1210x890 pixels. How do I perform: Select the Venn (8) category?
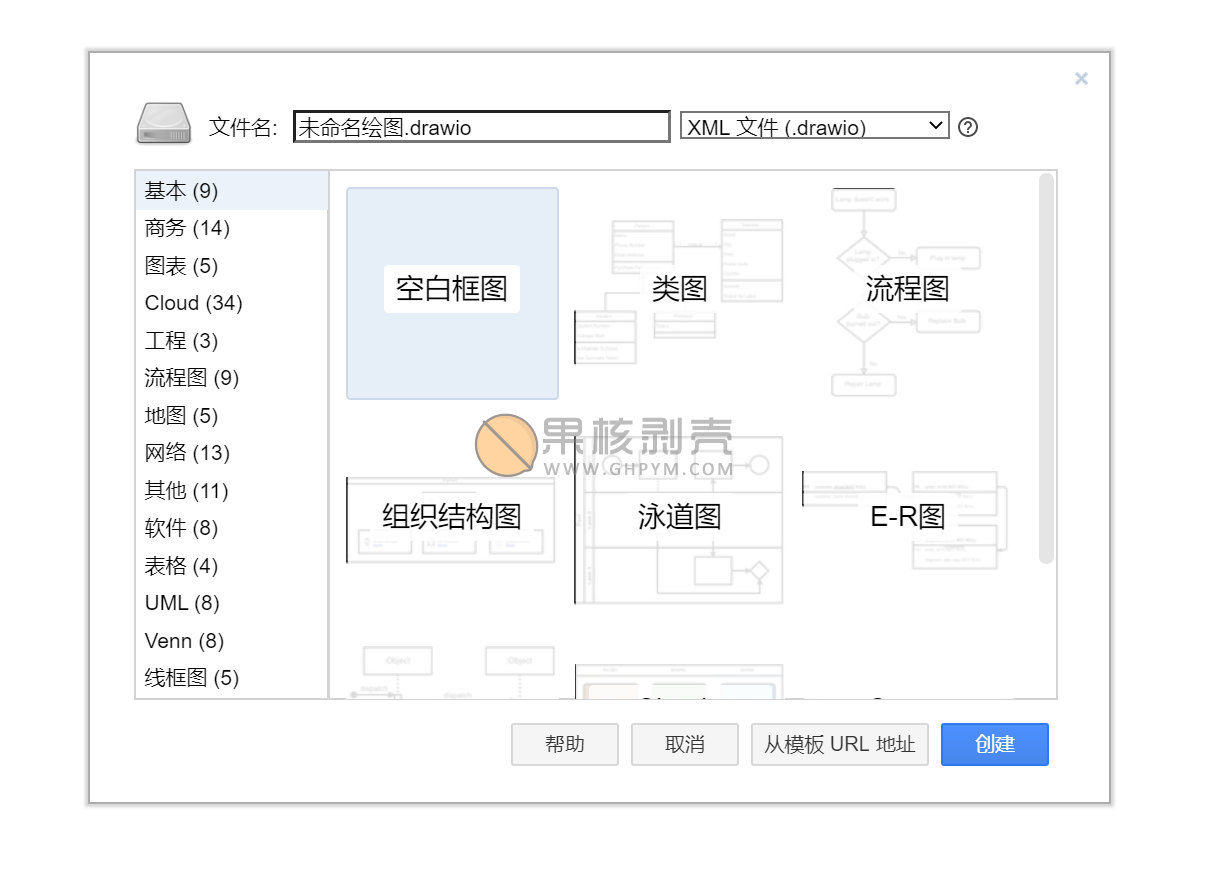pyautogui.click(x=232, y=641)
